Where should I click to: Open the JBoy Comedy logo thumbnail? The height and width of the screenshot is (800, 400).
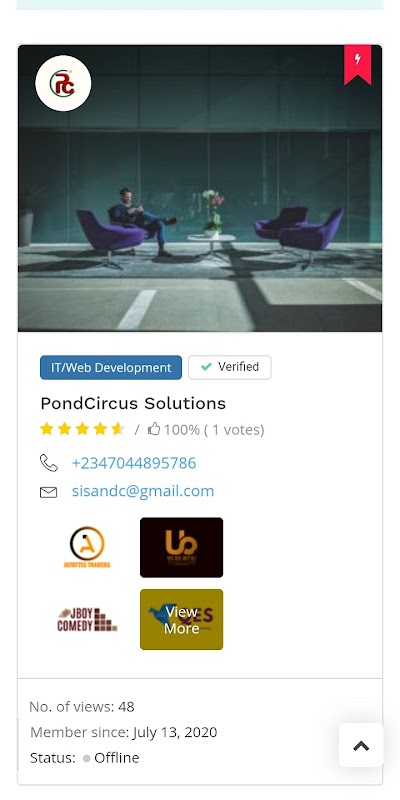87,619
